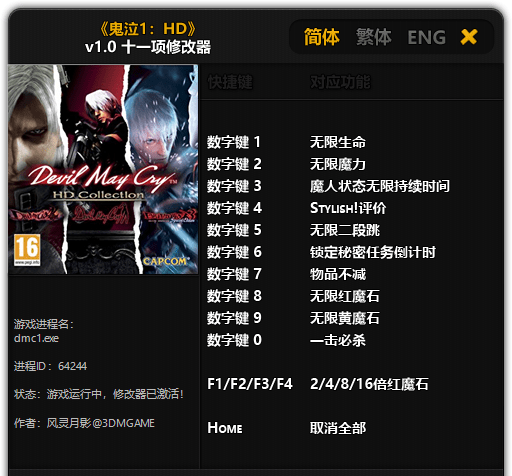Click hotkey label 数字键 0
This screenshot has width=512, height=476.
[234, 340]
